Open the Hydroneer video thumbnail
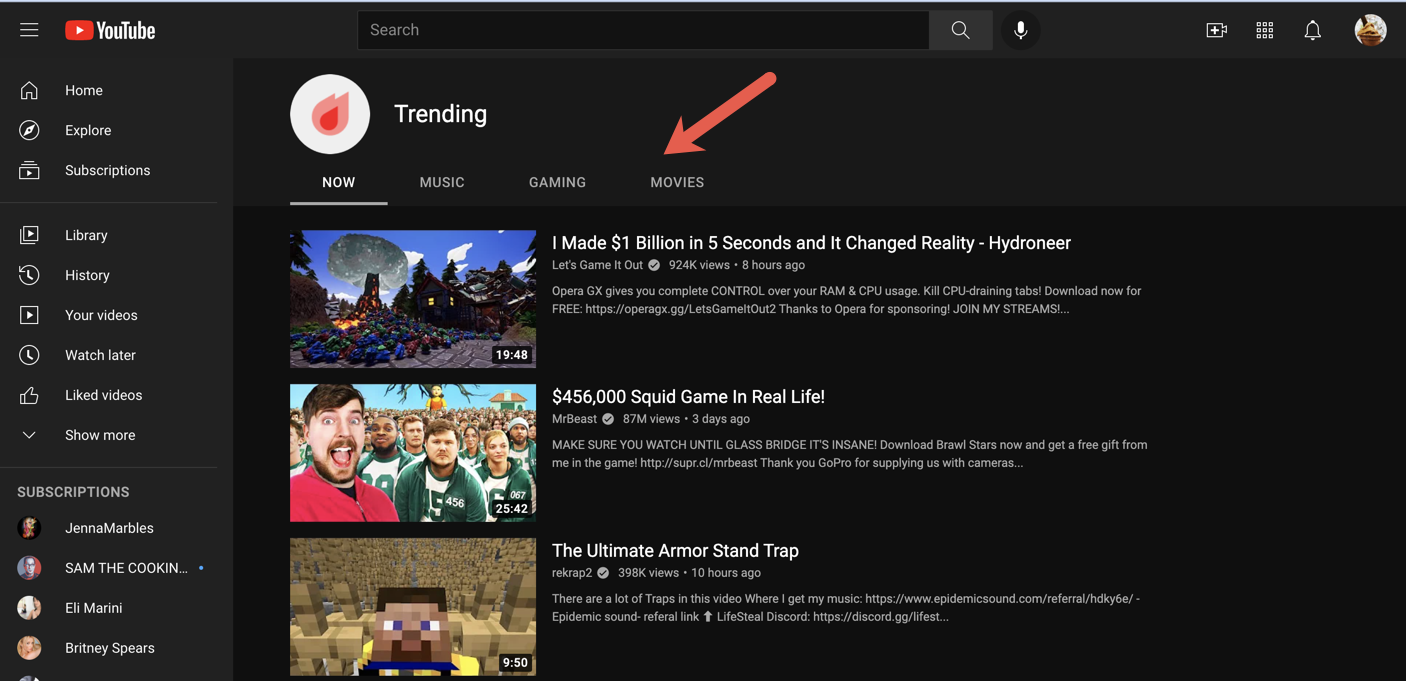1406x681 pixels. pyautogui.click(x=412, y=298)
